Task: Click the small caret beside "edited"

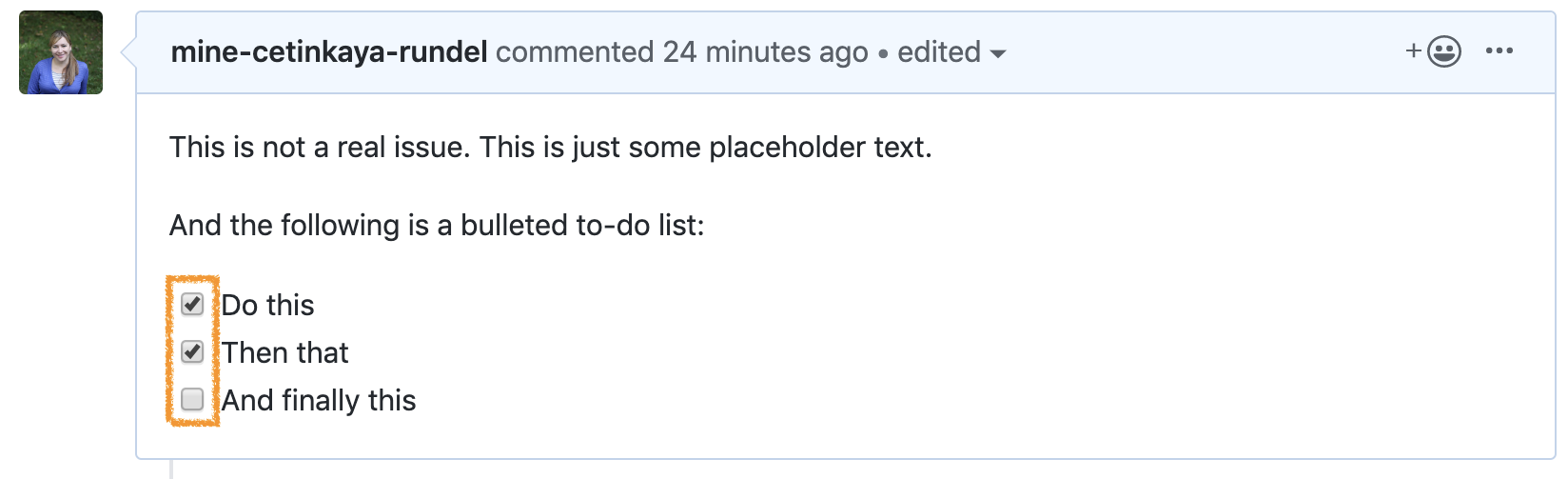Action: tap(998, 54)
